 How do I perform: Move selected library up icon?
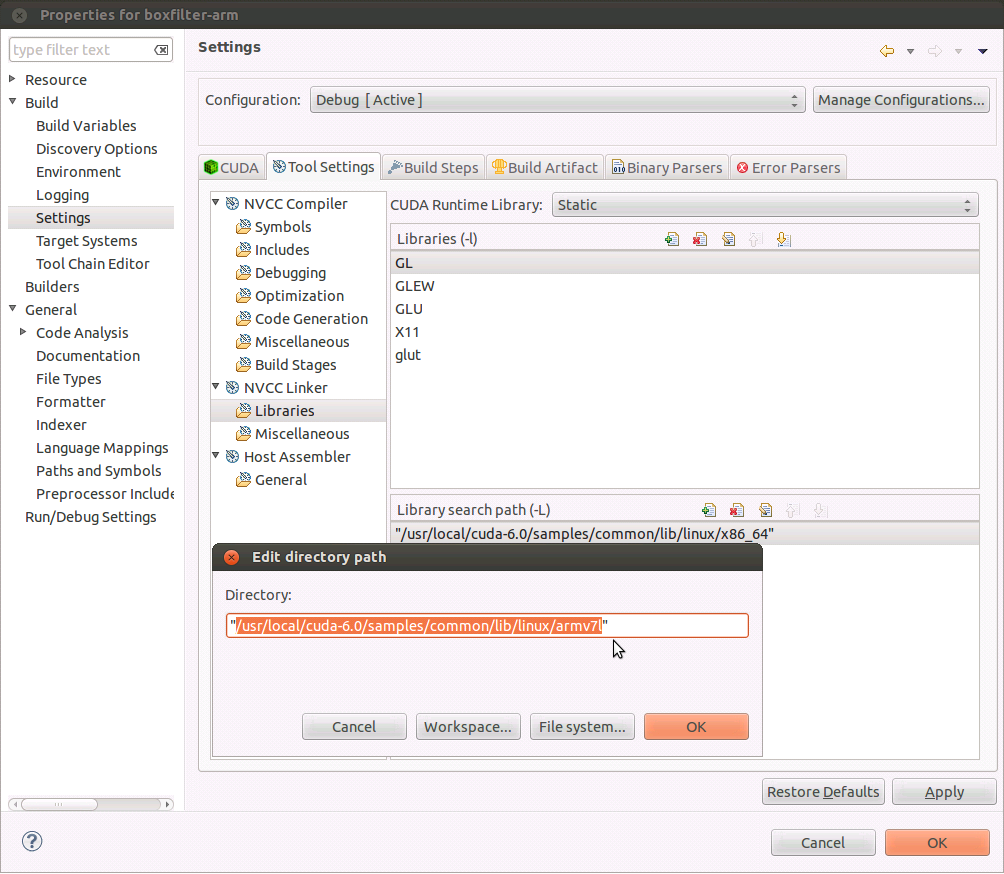tap(756, 239)
